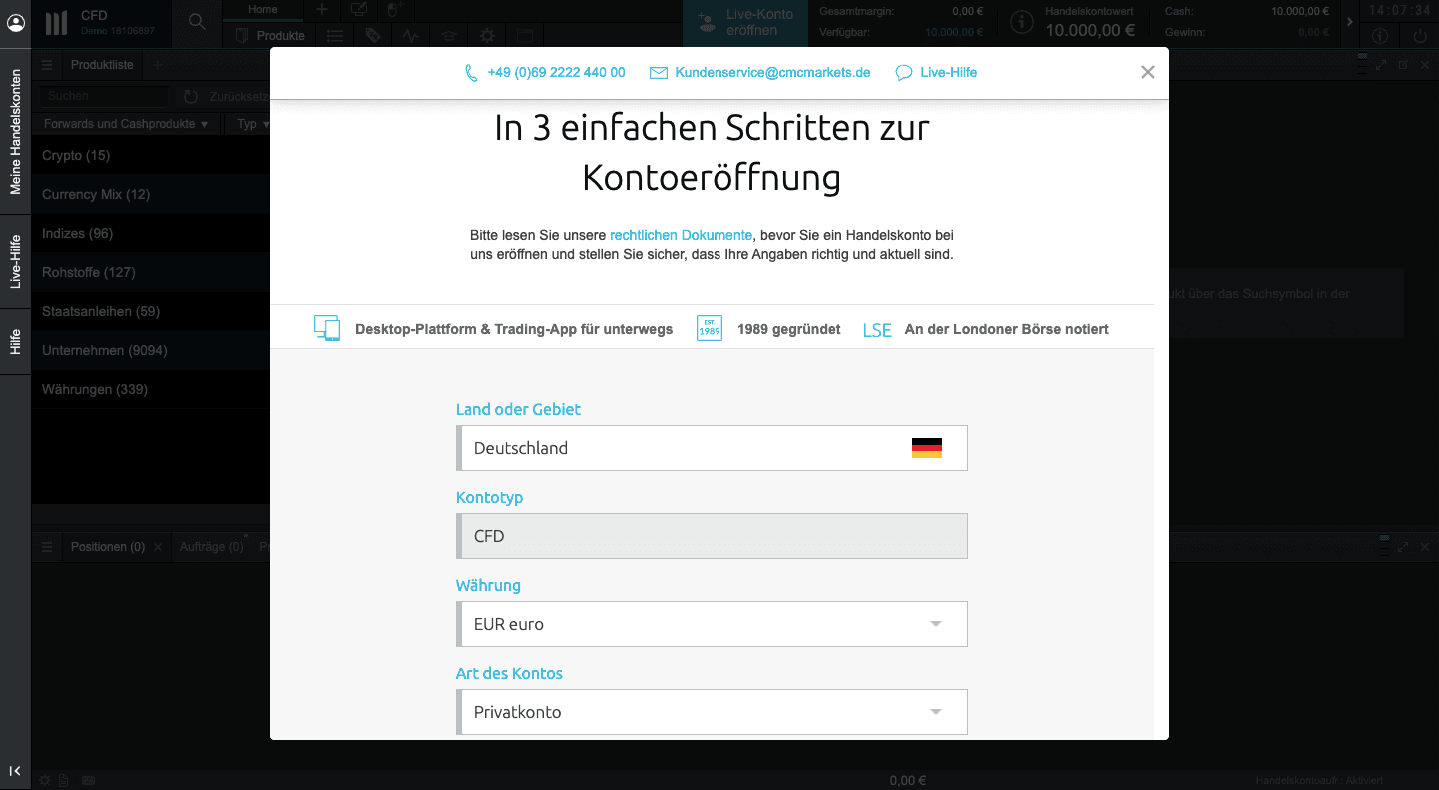Click the document icon in status bar
The image size is (1439, 790).
coord(64,780)
